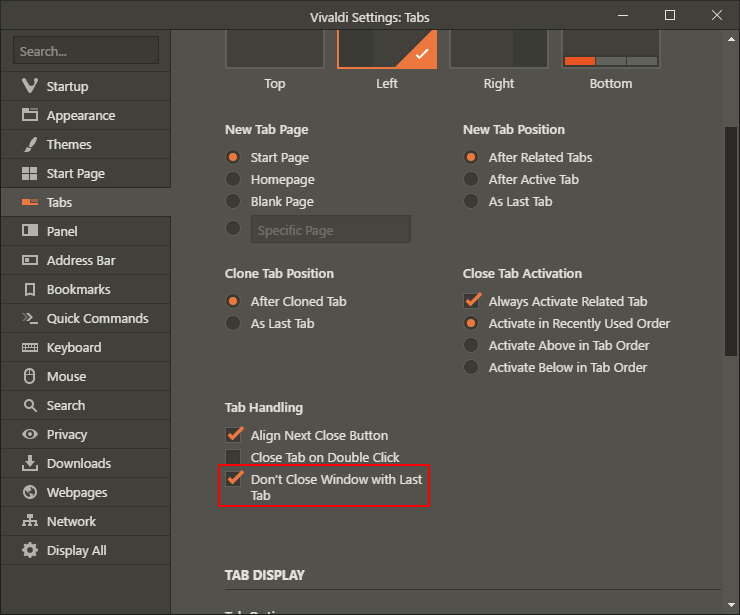
Task: Choose Right tab bar position thumbnail
Action: click(x=499, y=49)
